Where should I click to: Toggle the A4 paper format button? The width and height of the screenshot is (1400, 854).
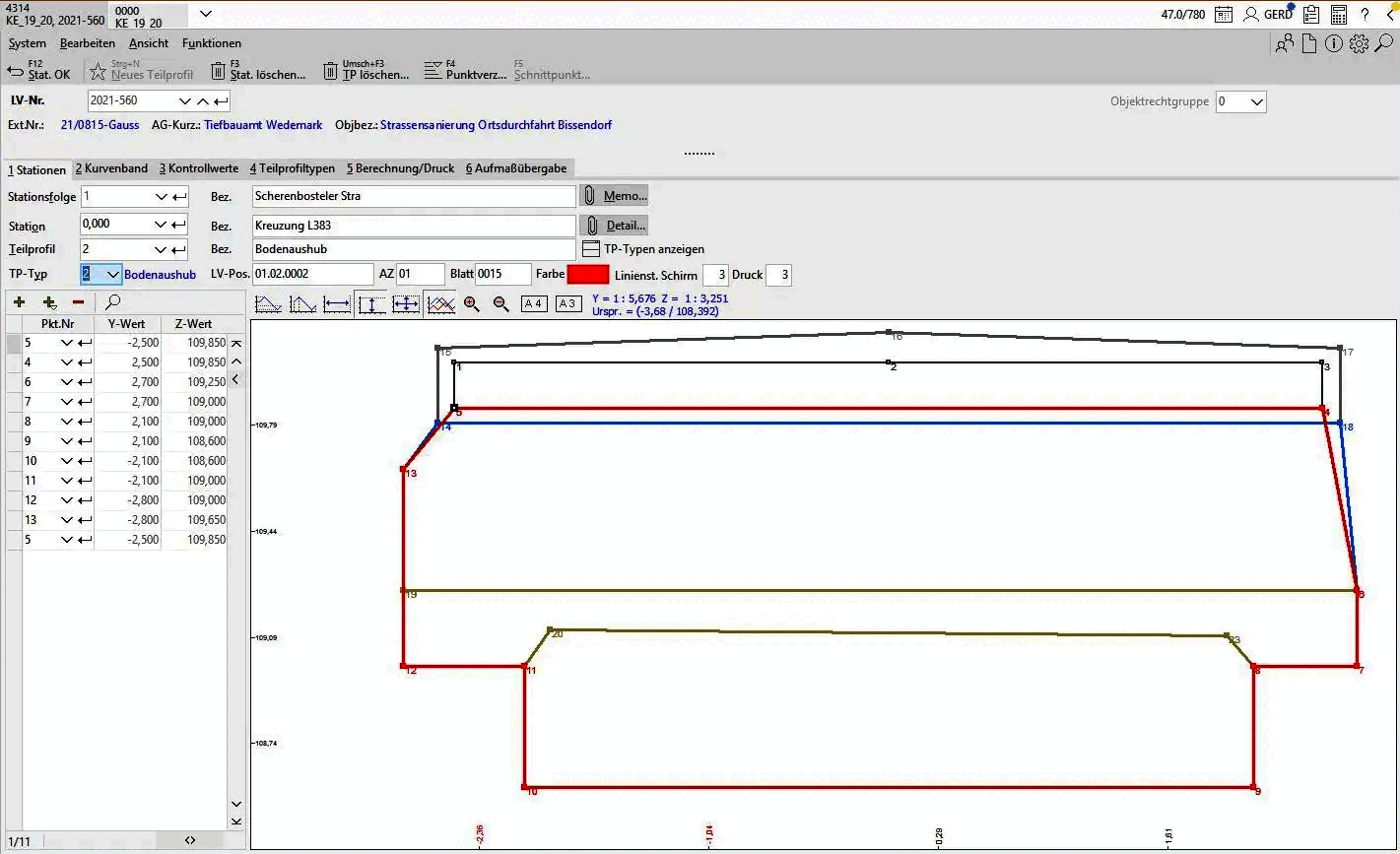pyautogui.click(x=534, y=303)
